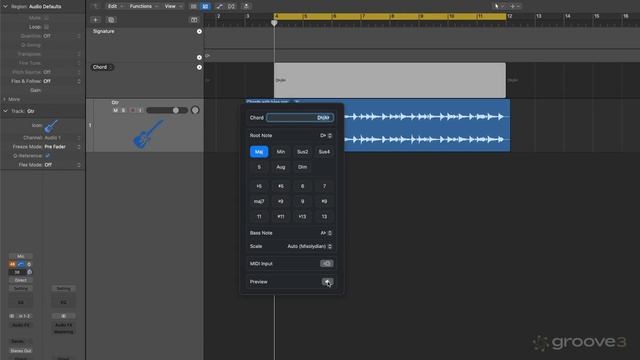Select Min chord quality
Screen dimensions: 640x360
coord(281,152)
